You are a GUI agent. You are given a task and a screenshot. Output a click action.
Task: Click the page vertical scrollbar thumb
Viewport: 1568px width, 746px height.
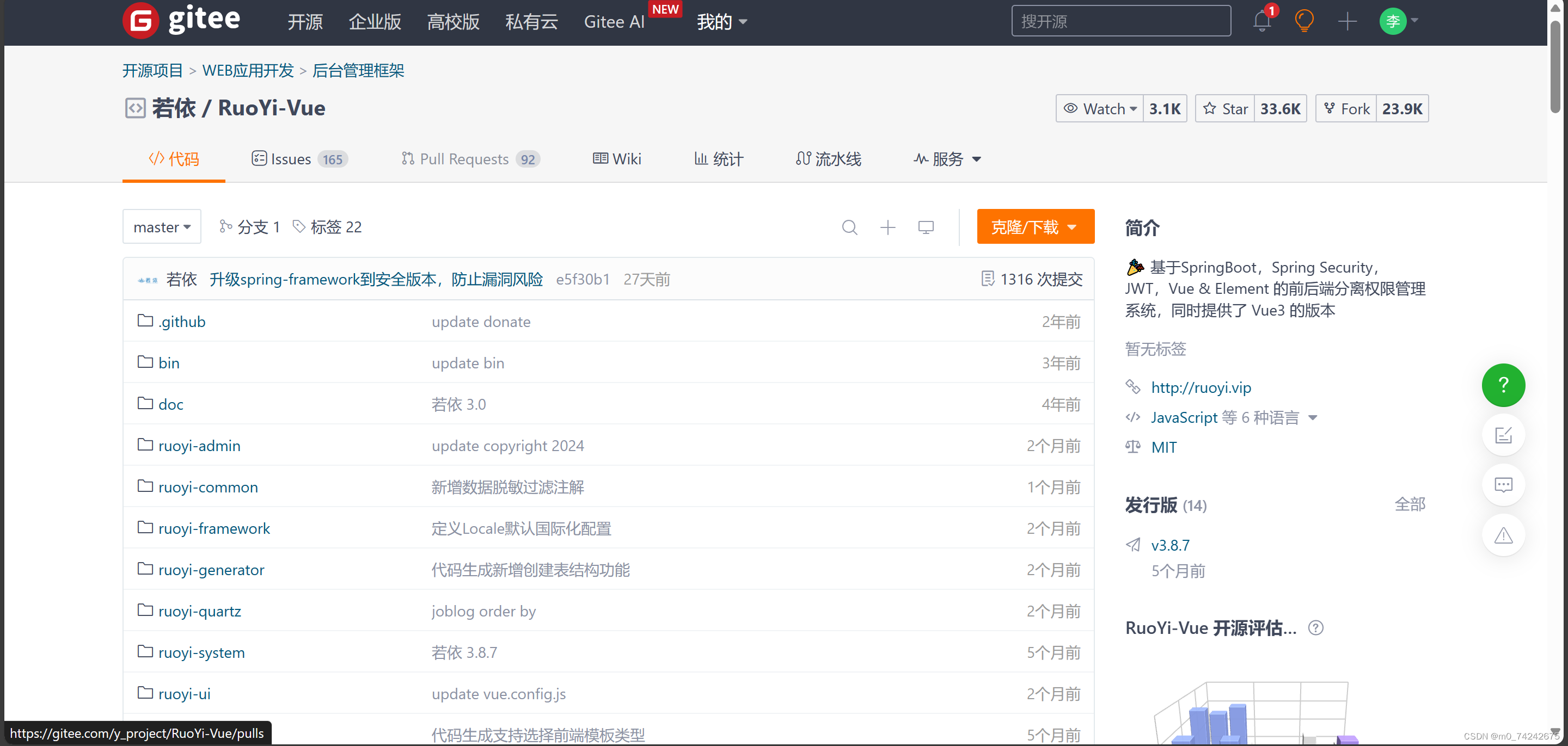point(1554,67)
